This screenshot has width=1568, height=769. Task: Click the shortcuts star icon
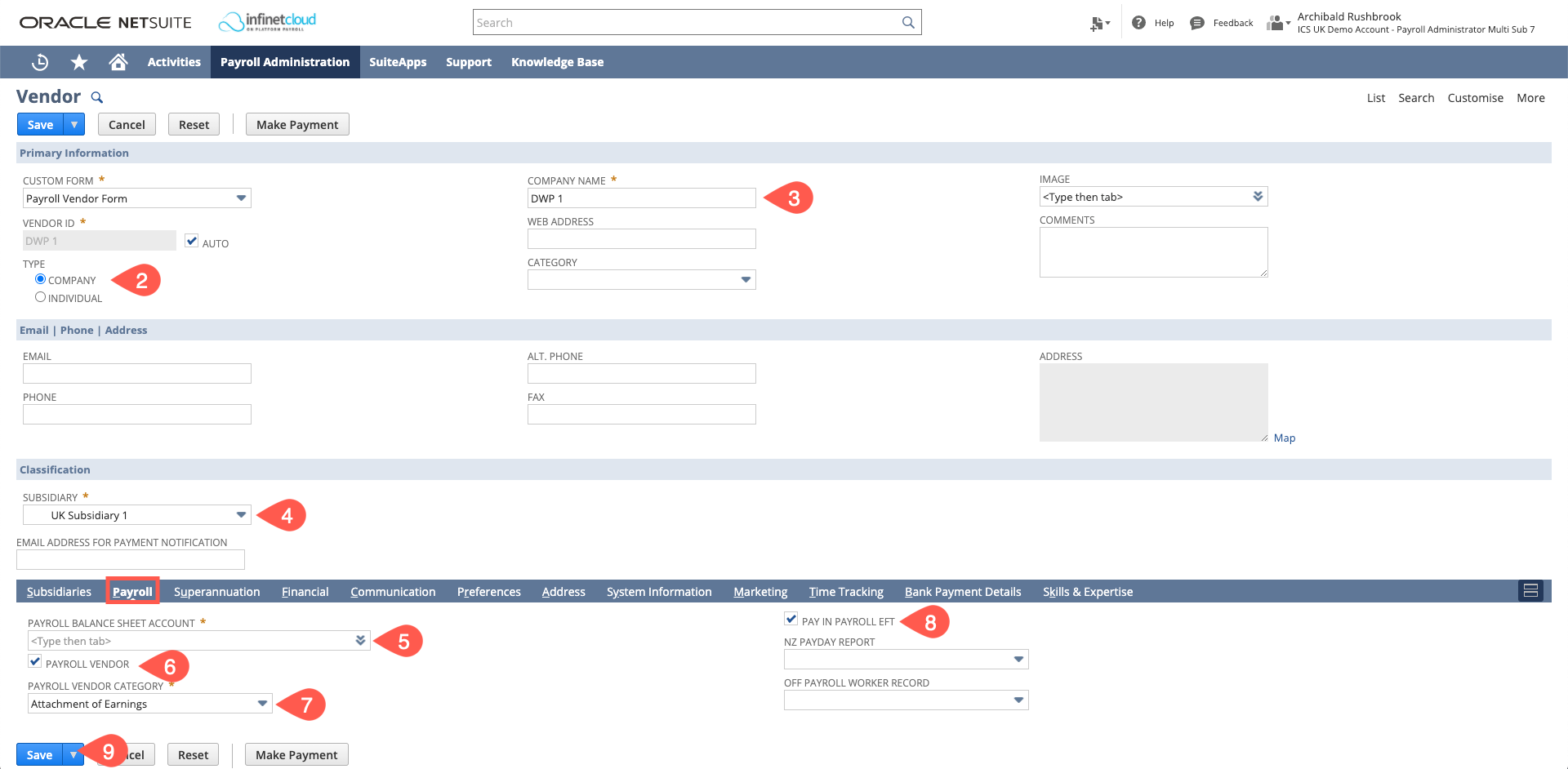click(x=78, y=62)
